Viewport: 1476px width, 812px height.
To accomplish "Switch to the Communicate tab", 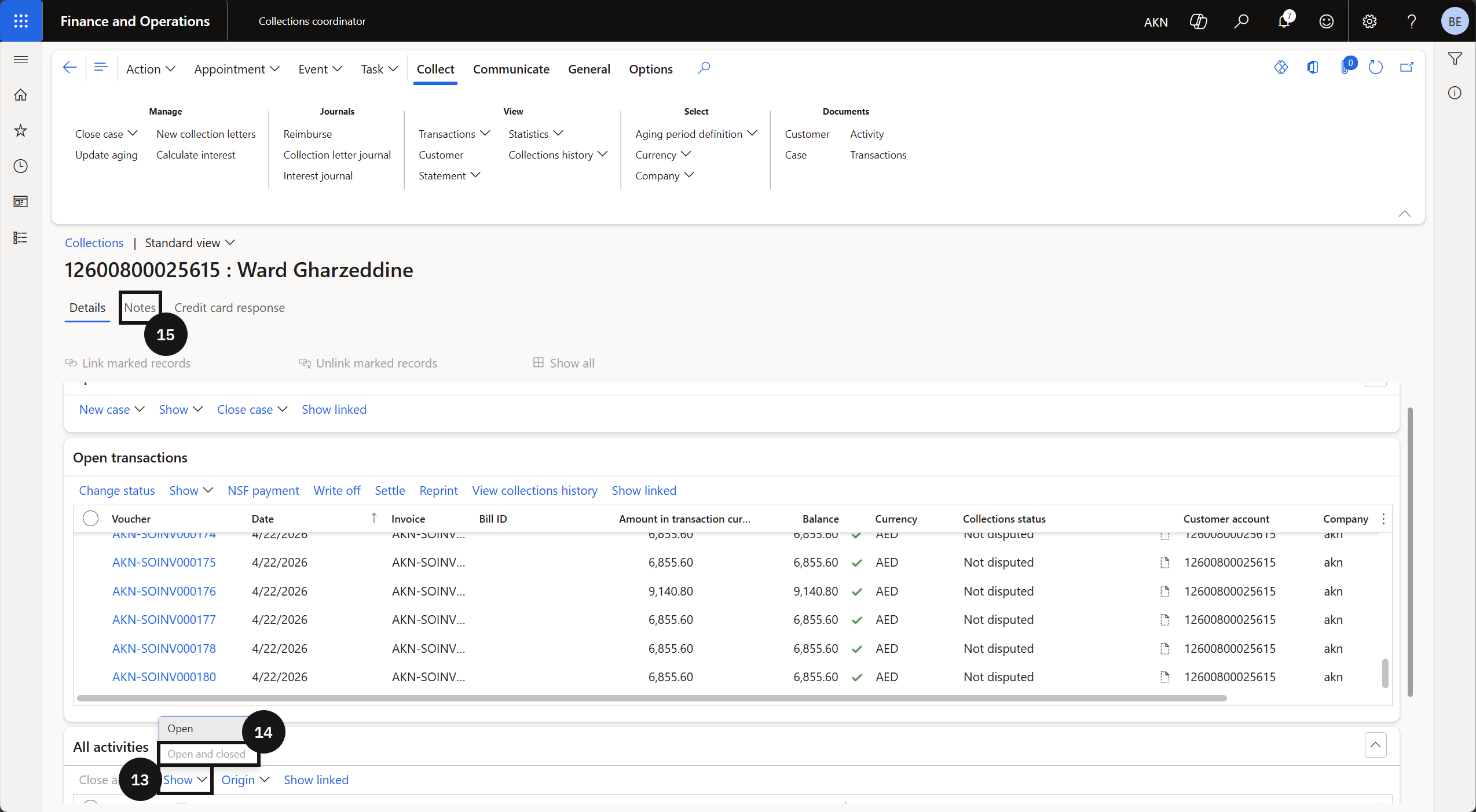I will point(511,69).
